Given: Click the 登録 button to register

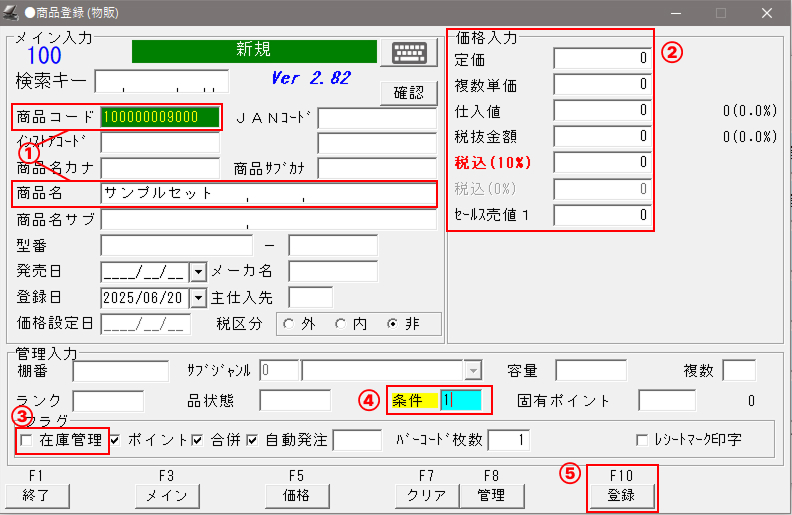Looking at the screenshot, I should [x=621, y=495].
